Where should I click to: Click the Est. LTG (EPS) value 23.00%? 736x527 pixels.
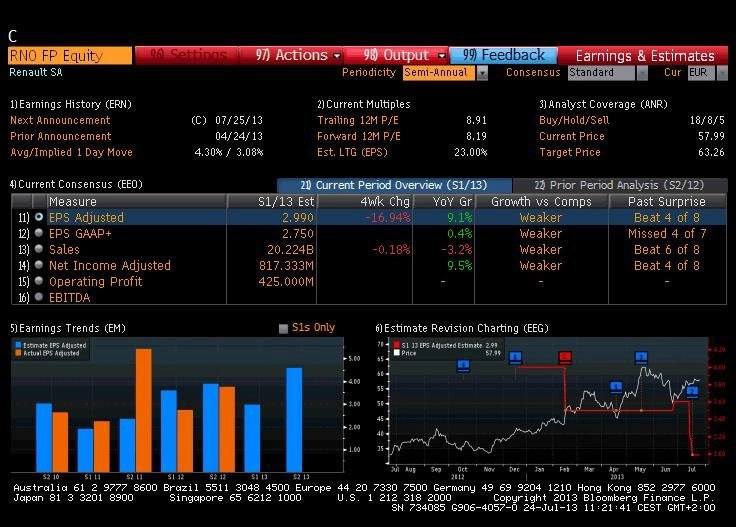(x=470, y=152)
